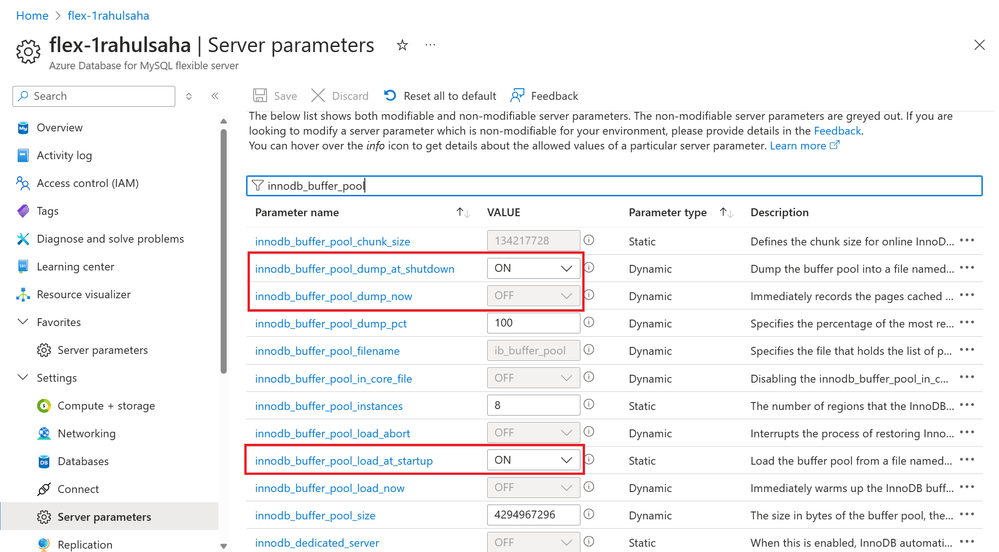Open innodb_buffer_pool_in_core_file value dropdown
Screen dimensions: 999x552
tap(533, 378)
